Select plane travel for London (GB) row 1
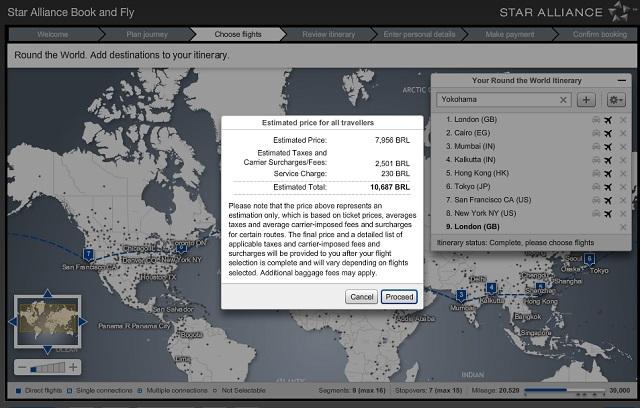 coord(608,120)
